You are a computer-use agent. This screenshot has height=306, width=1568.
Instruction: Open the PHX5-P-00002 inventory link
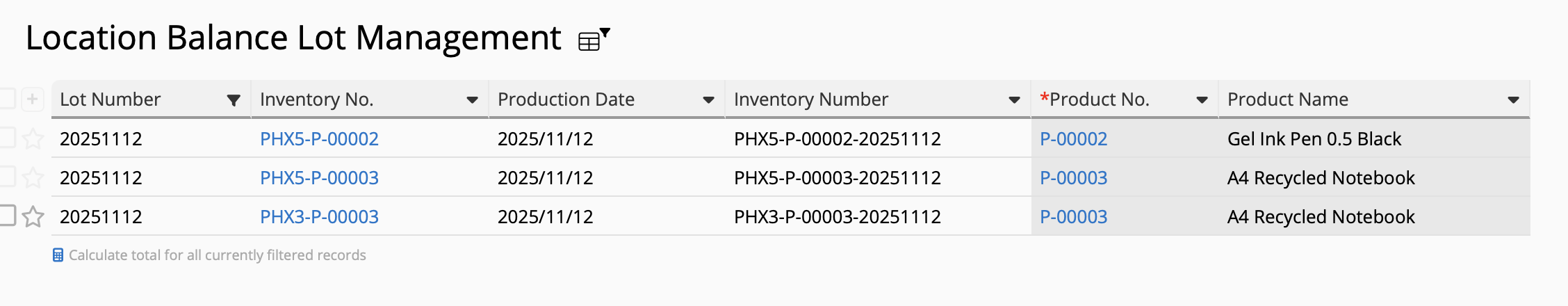[319, 139]
